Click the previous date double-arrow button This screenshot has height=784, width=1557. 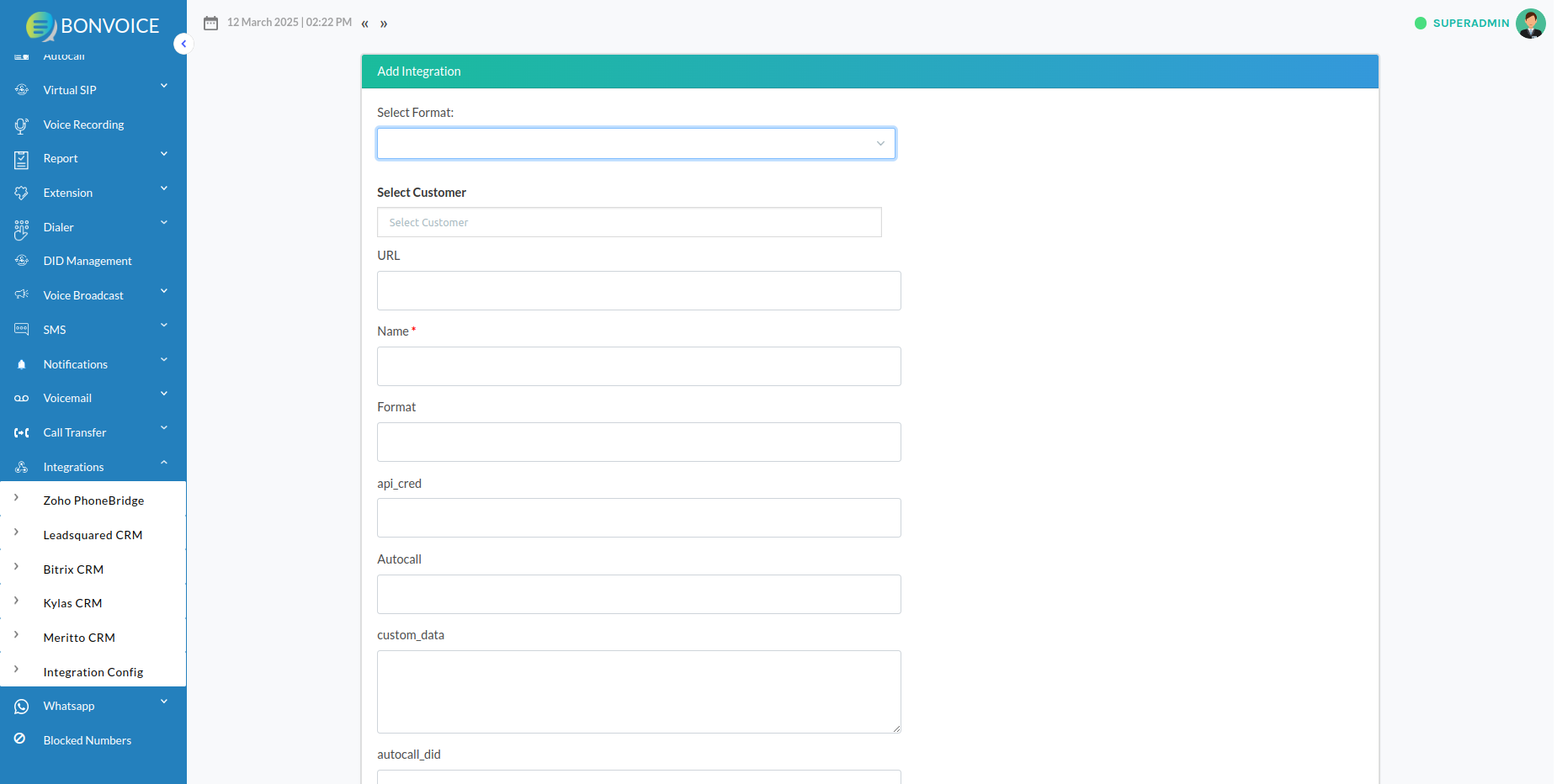click(364, 24)
